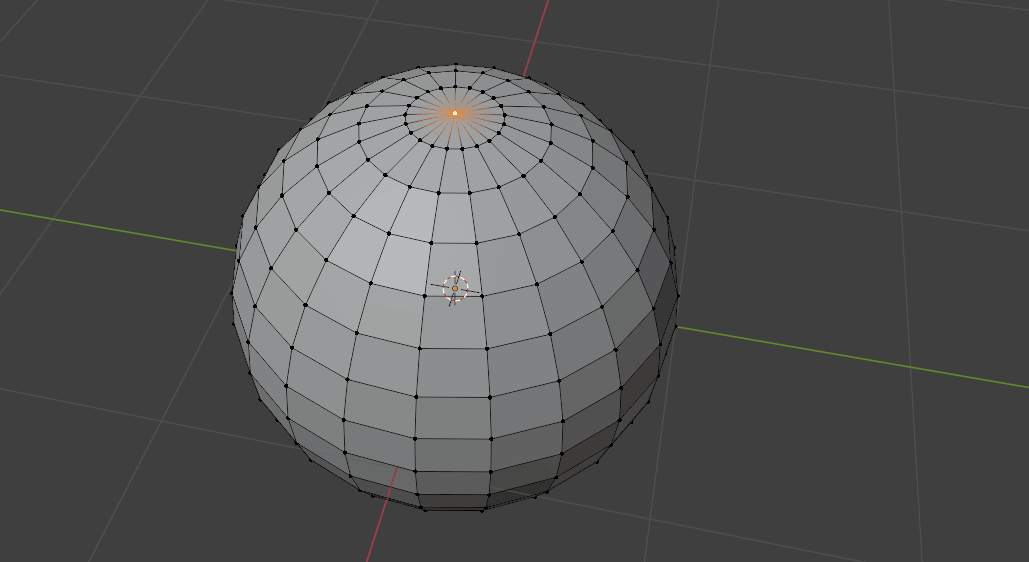Click the green Y axis line right of sphere
Viewport: 1029px width, 562px height.
tap(850, 357)
